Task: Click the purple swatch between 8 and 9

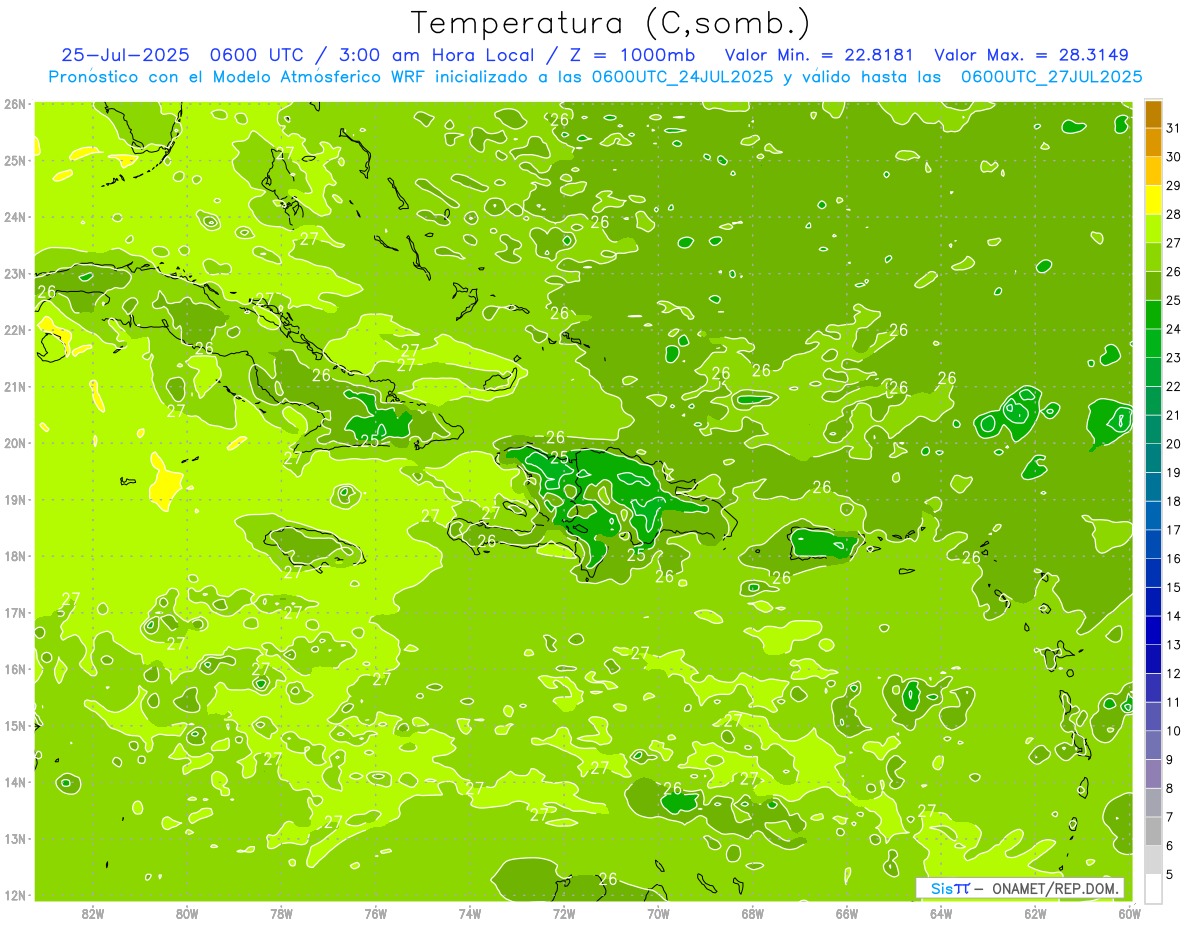Action: (x=1153, y=774)
